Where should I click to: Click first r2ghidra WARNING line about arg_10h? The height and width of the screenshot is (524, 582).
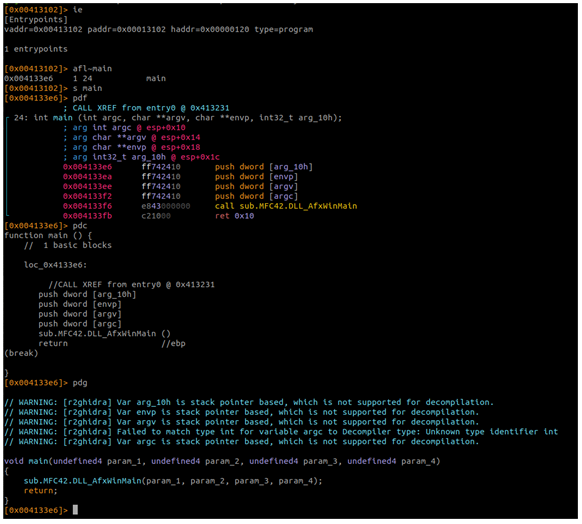[x=249, y=402]
